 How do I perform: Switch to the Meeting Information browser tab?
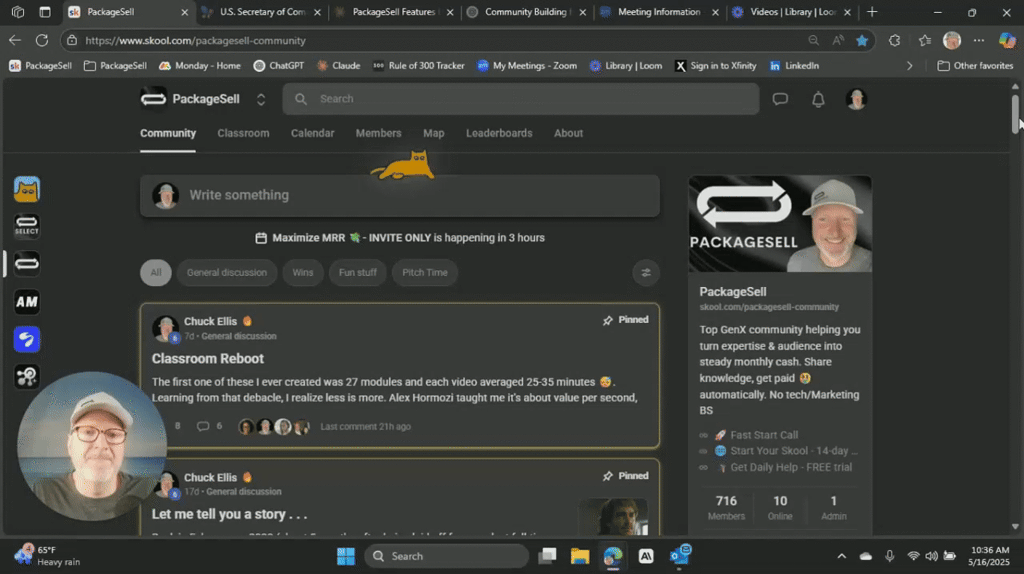click(658, 12)
